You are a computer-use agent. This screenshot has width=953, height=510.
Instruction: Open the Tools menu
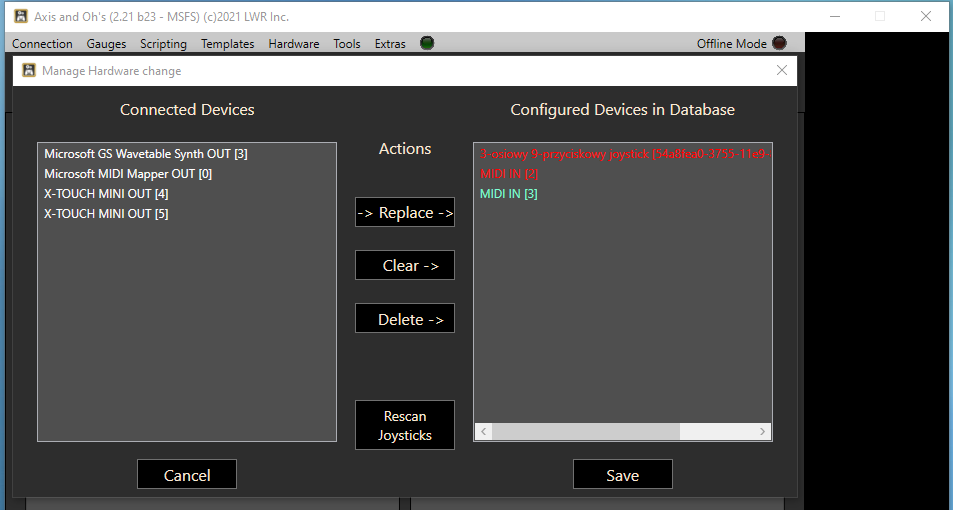[x=346, y=44]
